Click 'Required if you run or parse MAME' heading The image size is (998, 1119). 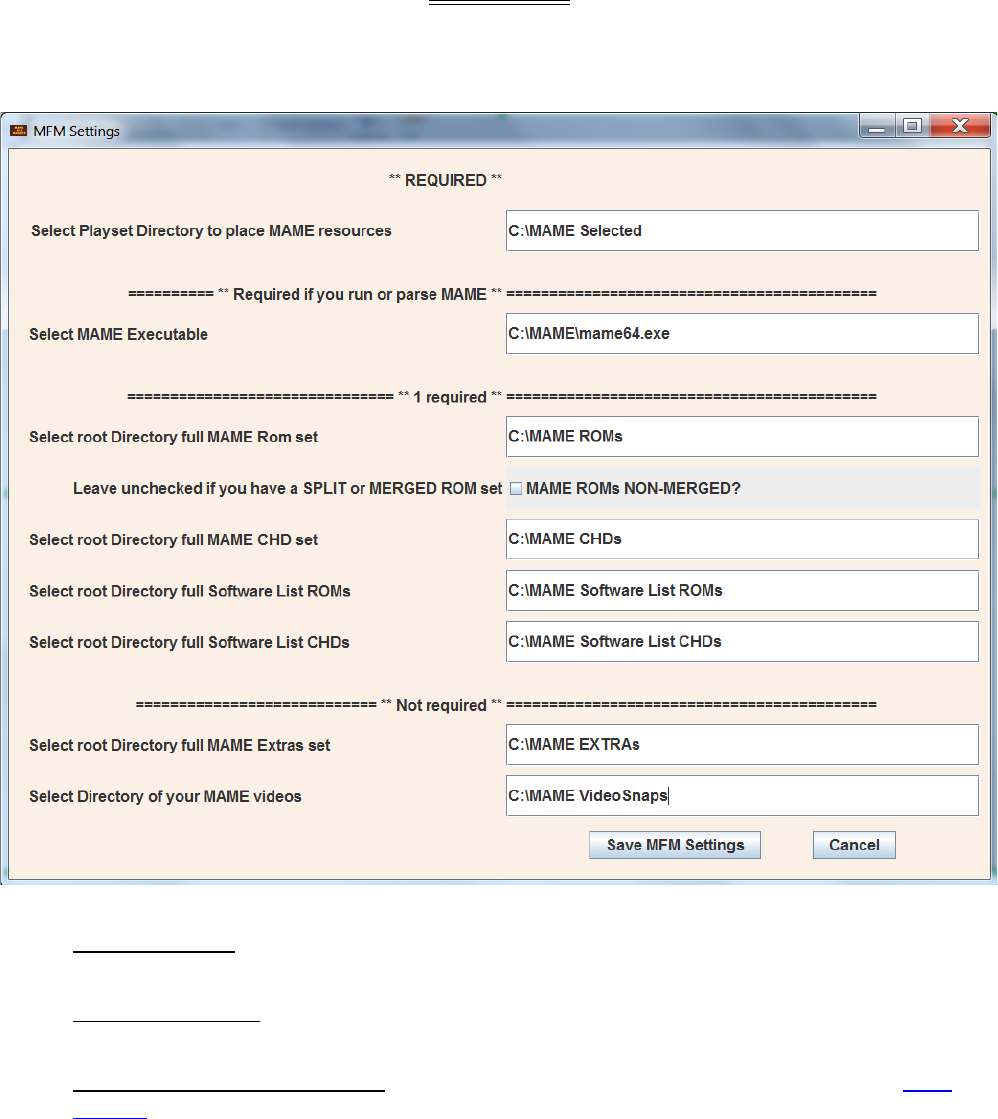pyautogui.click(x=360, y=294)
